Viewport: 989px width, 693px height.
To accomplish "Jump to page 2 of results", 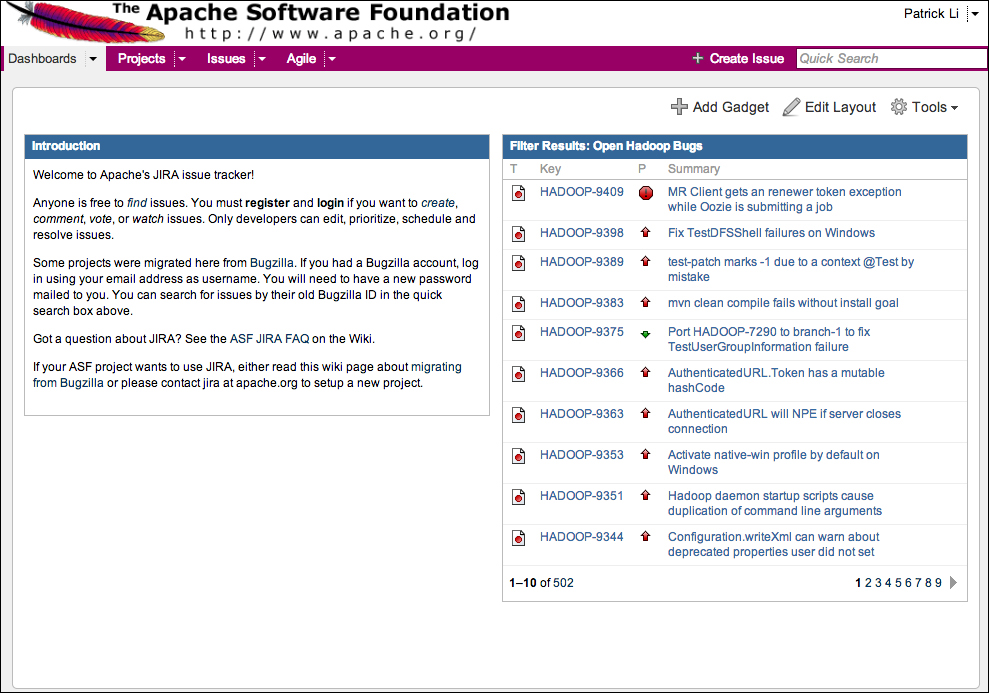I will [868, 583].
